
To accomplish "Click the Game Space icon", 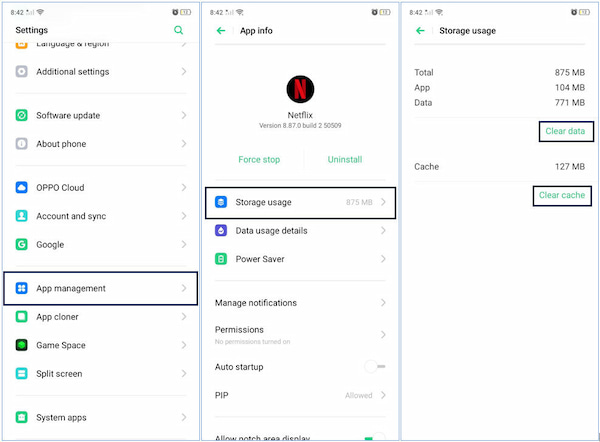I will pyautogui.click(x=22, y=345).
